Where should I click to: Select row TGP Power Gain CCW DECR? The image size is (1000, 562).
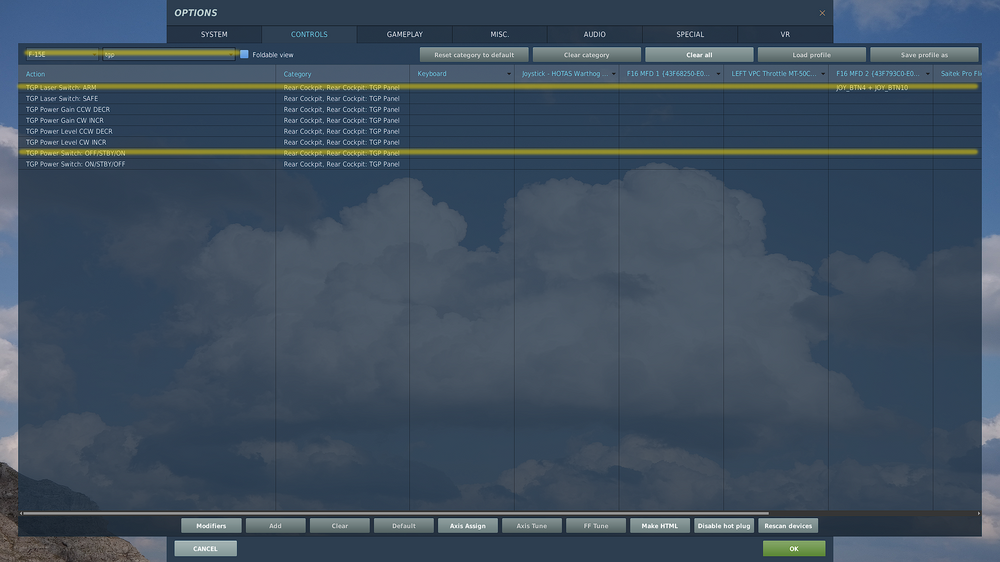point(500,109)
